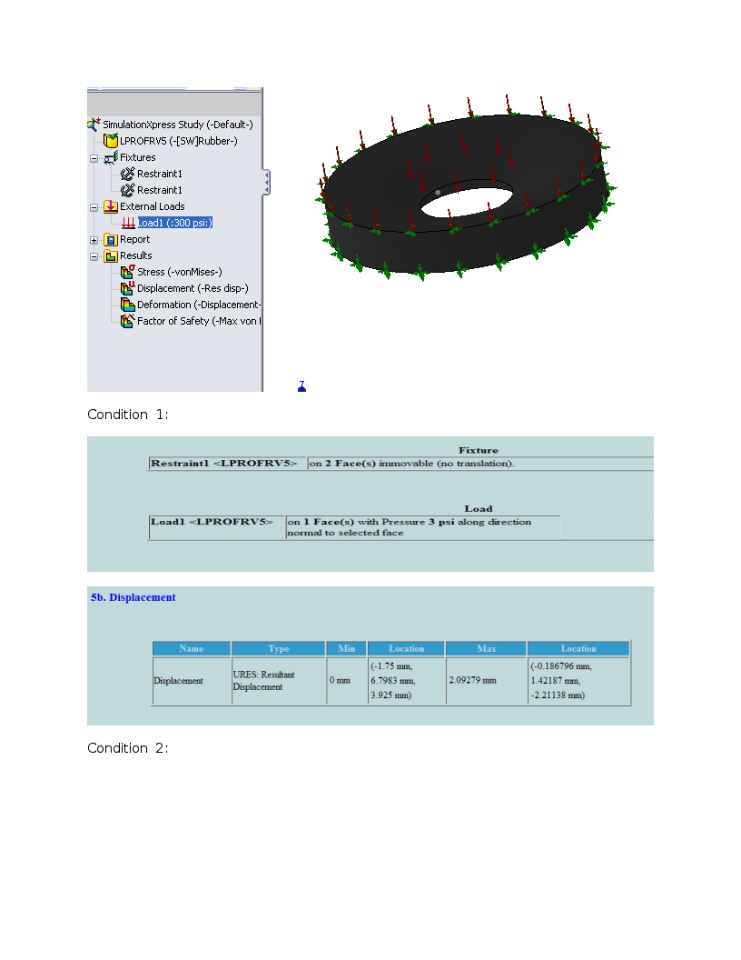Click the center hole of the ring model
Screen dimensions: 741x960
click(467, 201)
